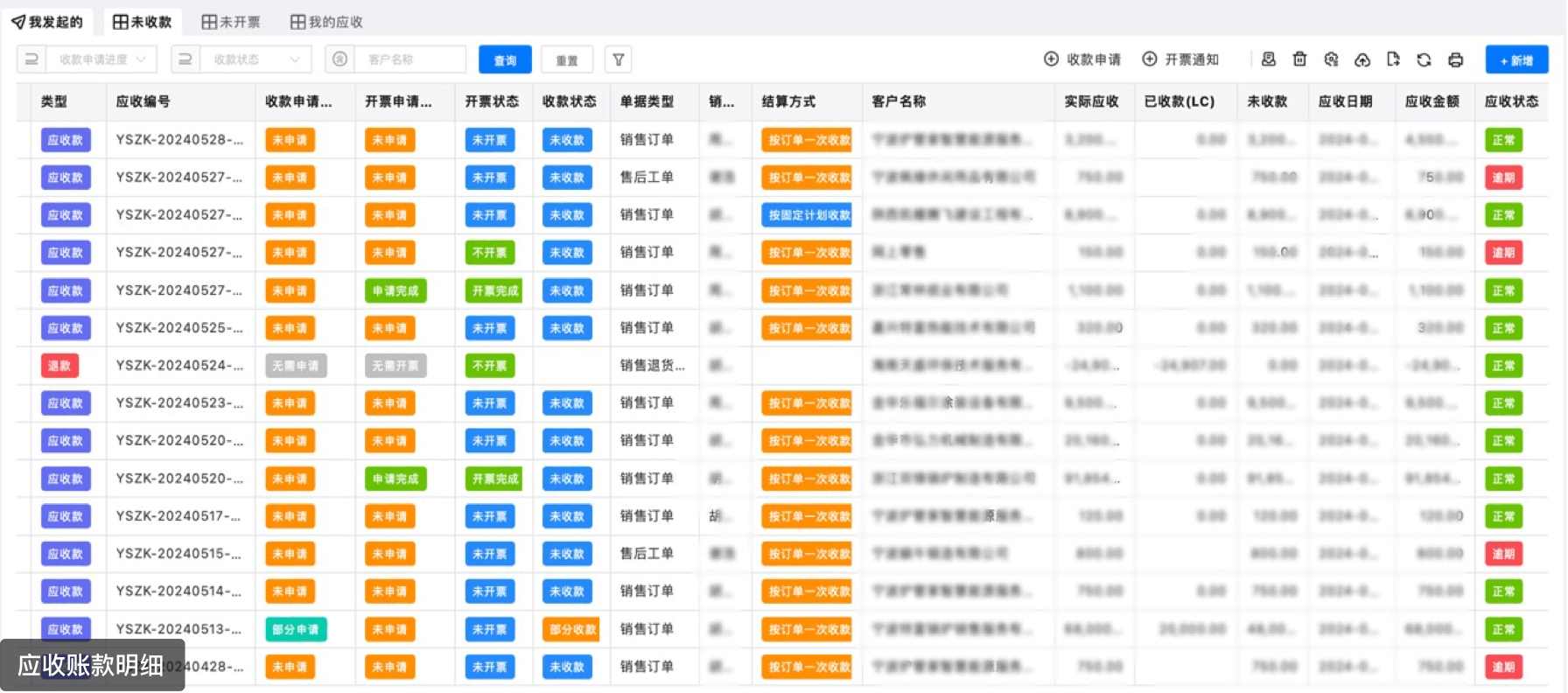
Task: Click the printer icon
Action: click(x=1455, y=59)
